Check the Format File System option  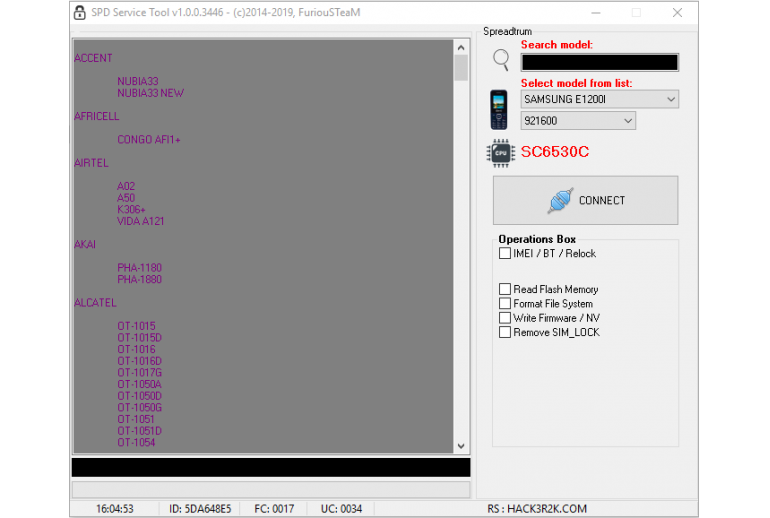(x=504, y=303)
